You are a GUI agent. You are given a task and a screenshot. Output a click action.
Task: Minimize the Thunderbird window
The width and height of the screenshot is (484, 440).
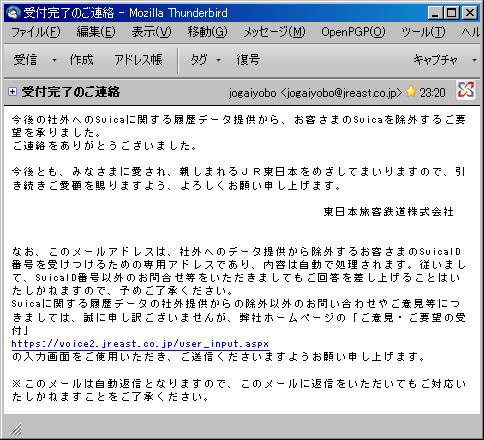point(435,13)
